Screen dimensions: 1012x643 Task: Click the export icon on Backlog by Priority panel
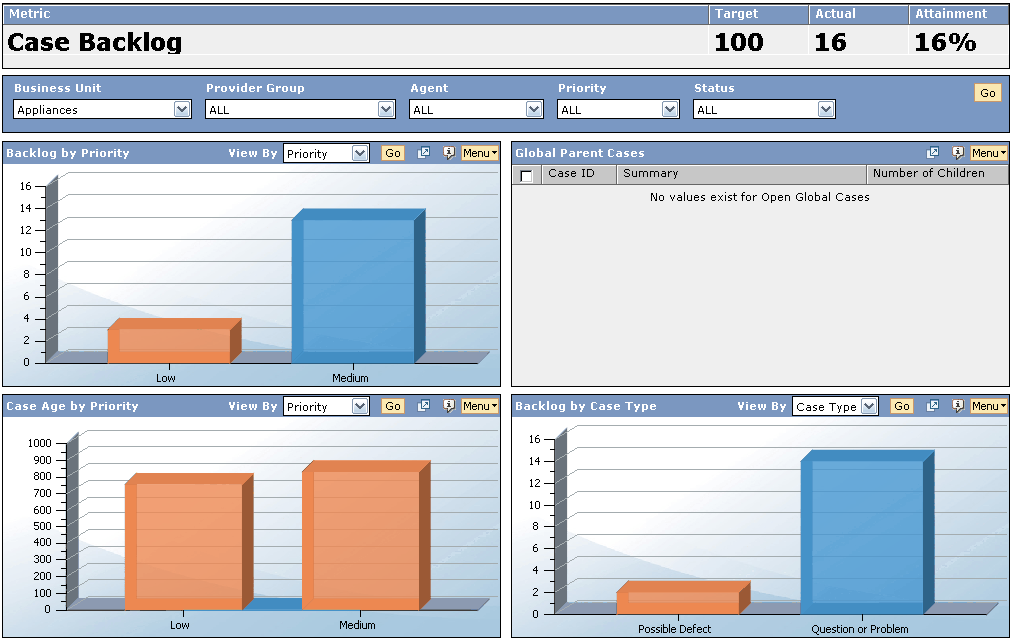click(423, 153)
